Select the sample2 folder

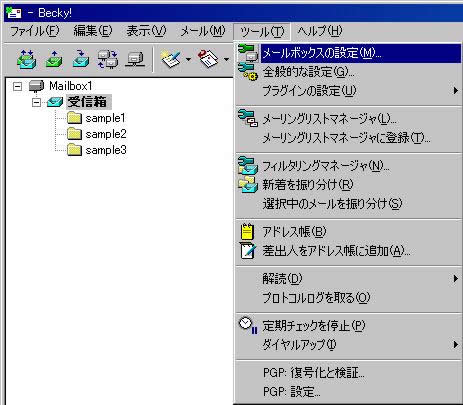pyautogui.click(x=106, y=134)
